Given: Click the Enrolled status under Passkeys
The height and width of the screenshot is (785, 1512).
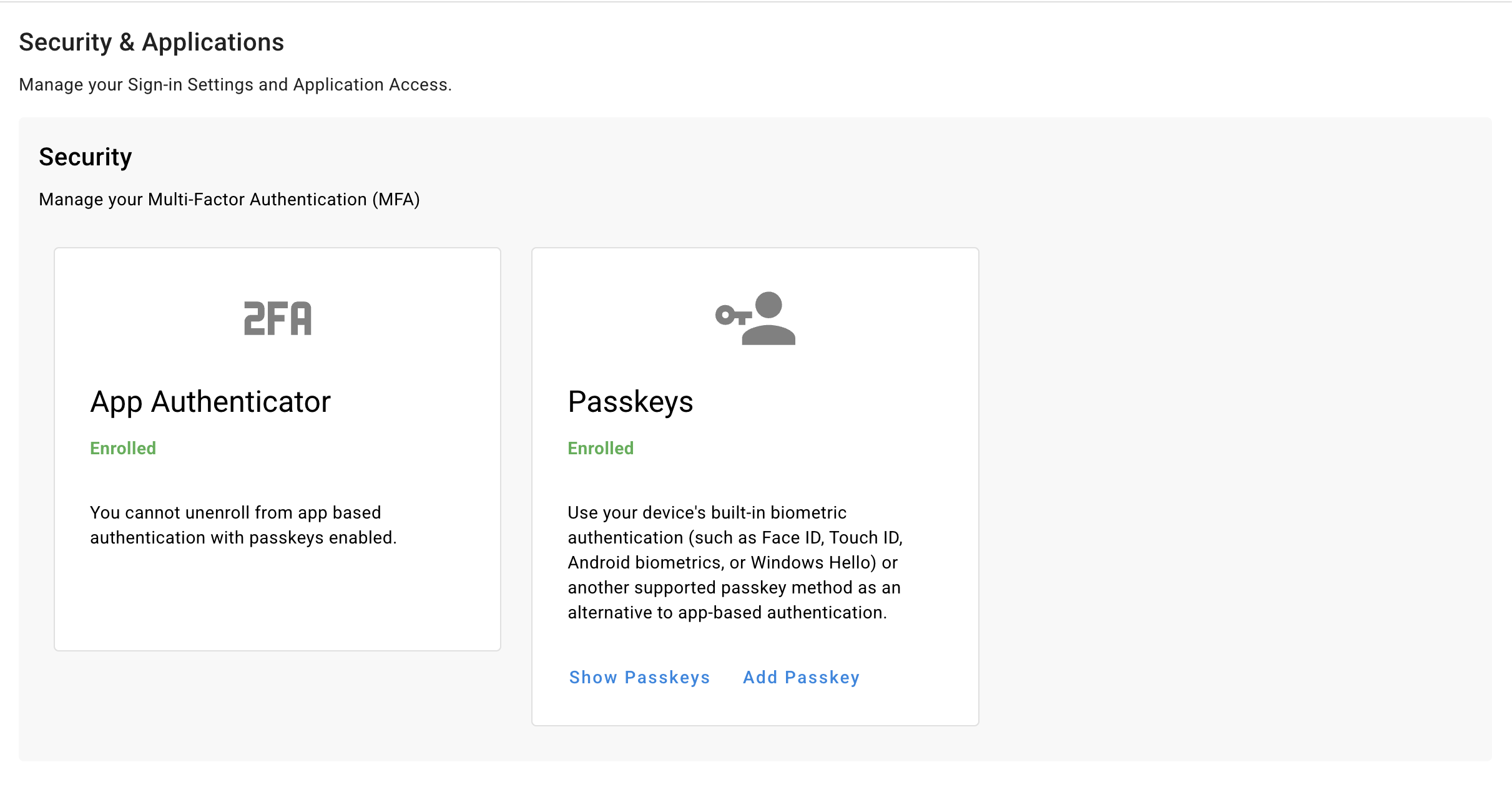Looking at the screenshot, I should pyautogui.click(x=601, y=448).
